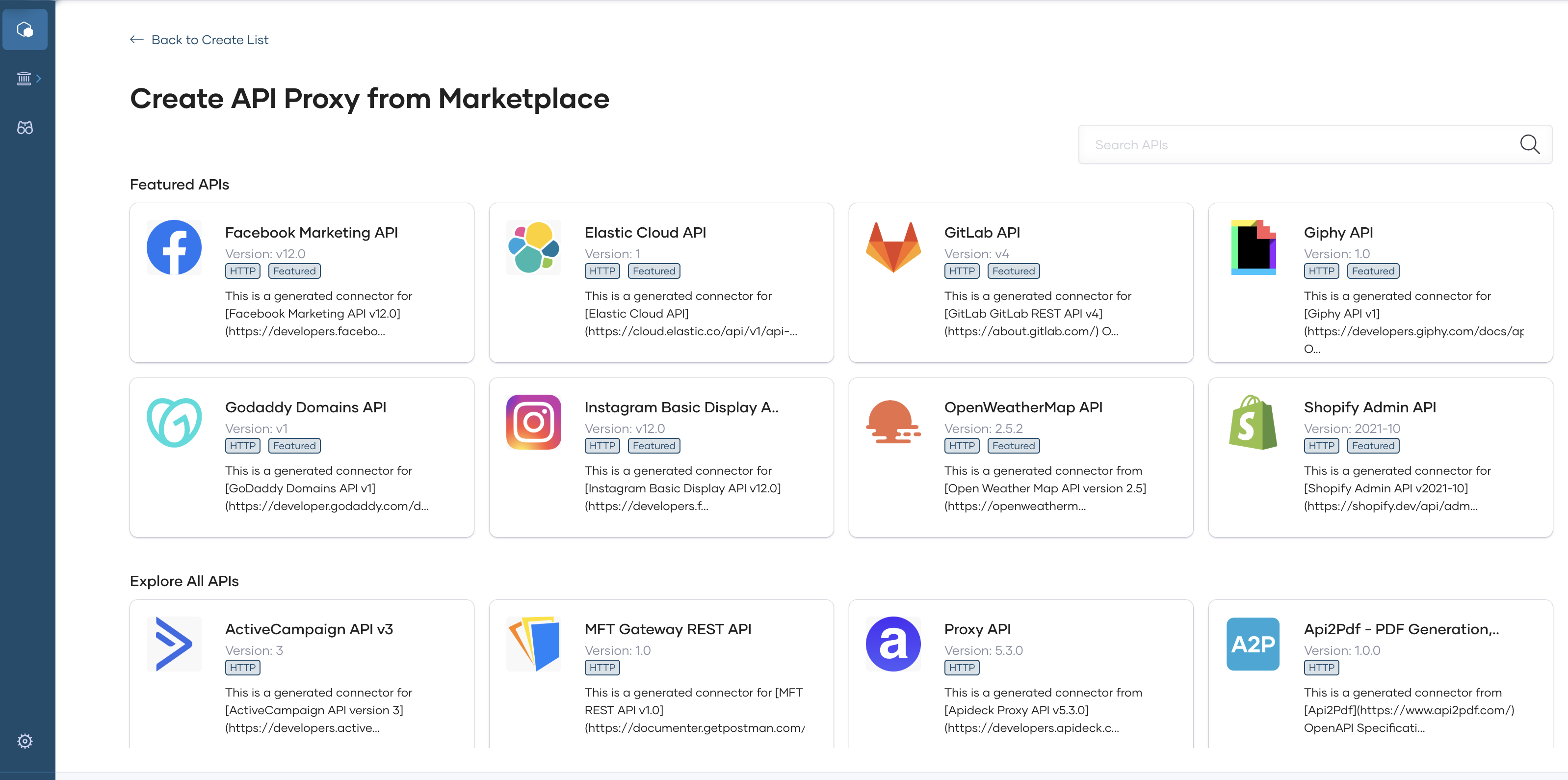
Task: Click the Featured APIs section heading
Action: [x=180, y=185]
